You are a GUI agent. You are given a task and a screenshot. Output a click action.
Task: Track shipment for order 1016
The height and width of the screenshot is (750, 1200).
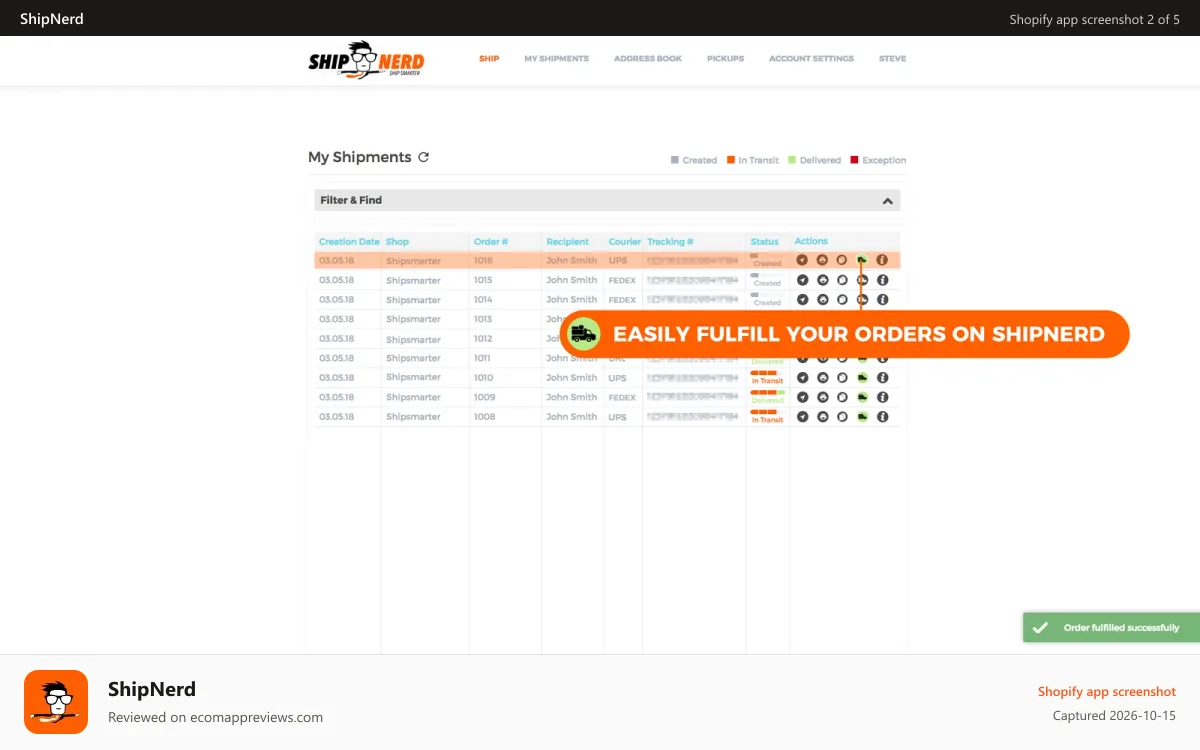[802, 260]
